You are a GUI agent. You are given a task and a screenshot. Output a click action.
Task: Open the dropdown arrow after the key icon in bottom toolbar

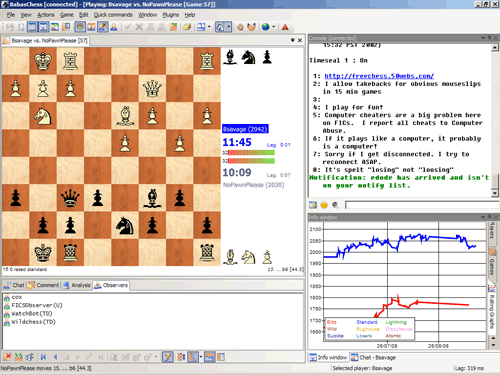coord(156,357)
